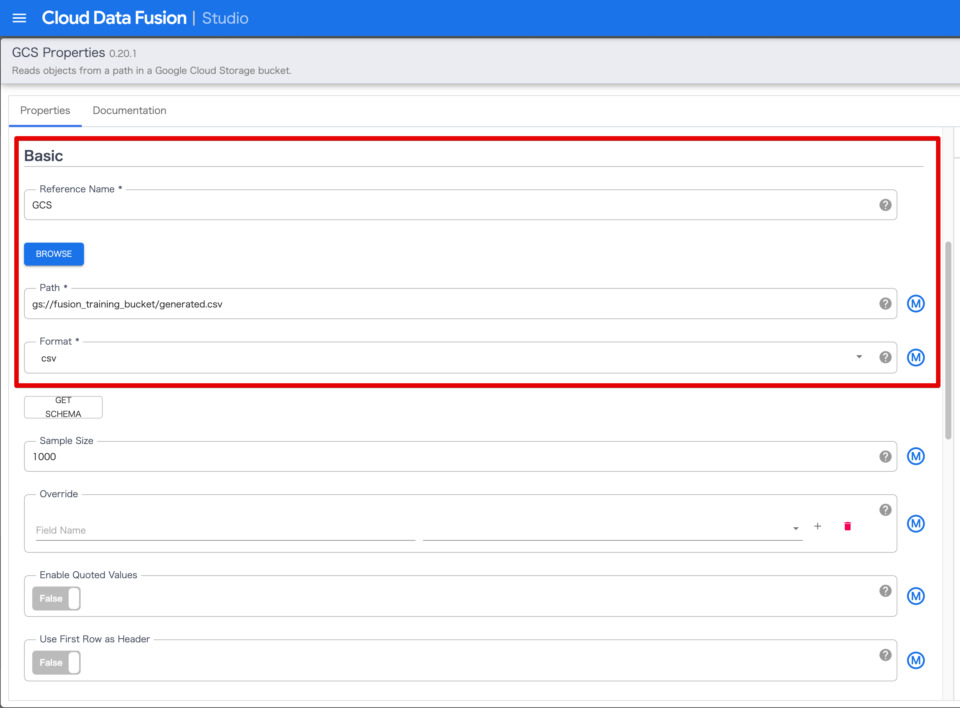Click the BROWSE button
Image resolution: width=960 pixels, height=708 pixels.
click(53, 253)
